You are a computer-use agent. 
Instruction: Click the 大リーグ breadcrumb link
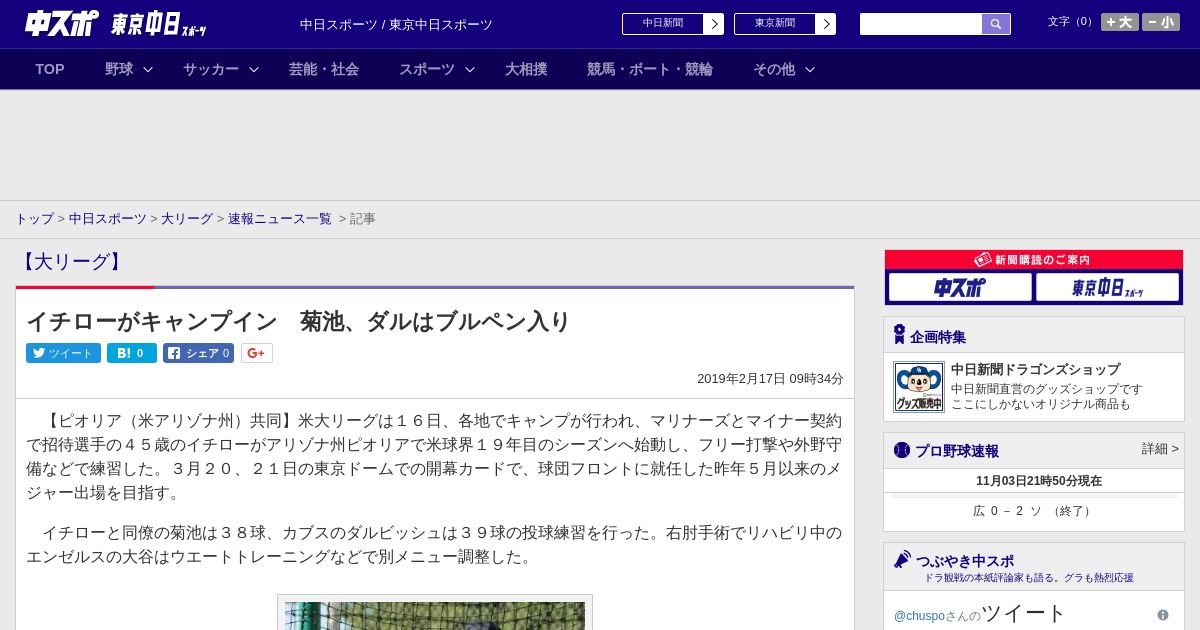tap(187, 218)
